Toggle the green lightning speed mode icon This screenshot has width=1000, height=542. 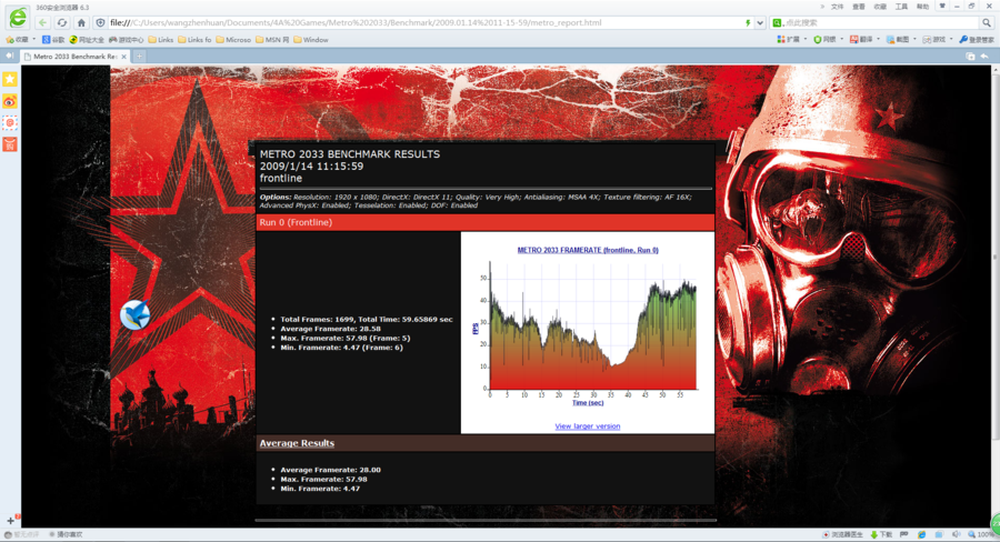point(748,23)
